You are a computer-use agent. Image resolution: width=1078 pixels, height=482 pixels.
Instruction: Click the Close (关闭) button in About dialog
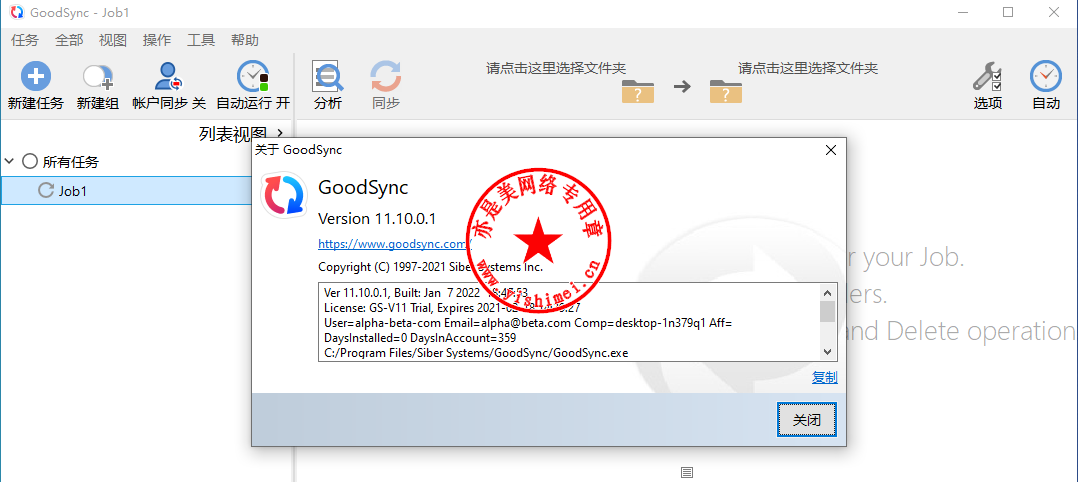coord(807,419)
